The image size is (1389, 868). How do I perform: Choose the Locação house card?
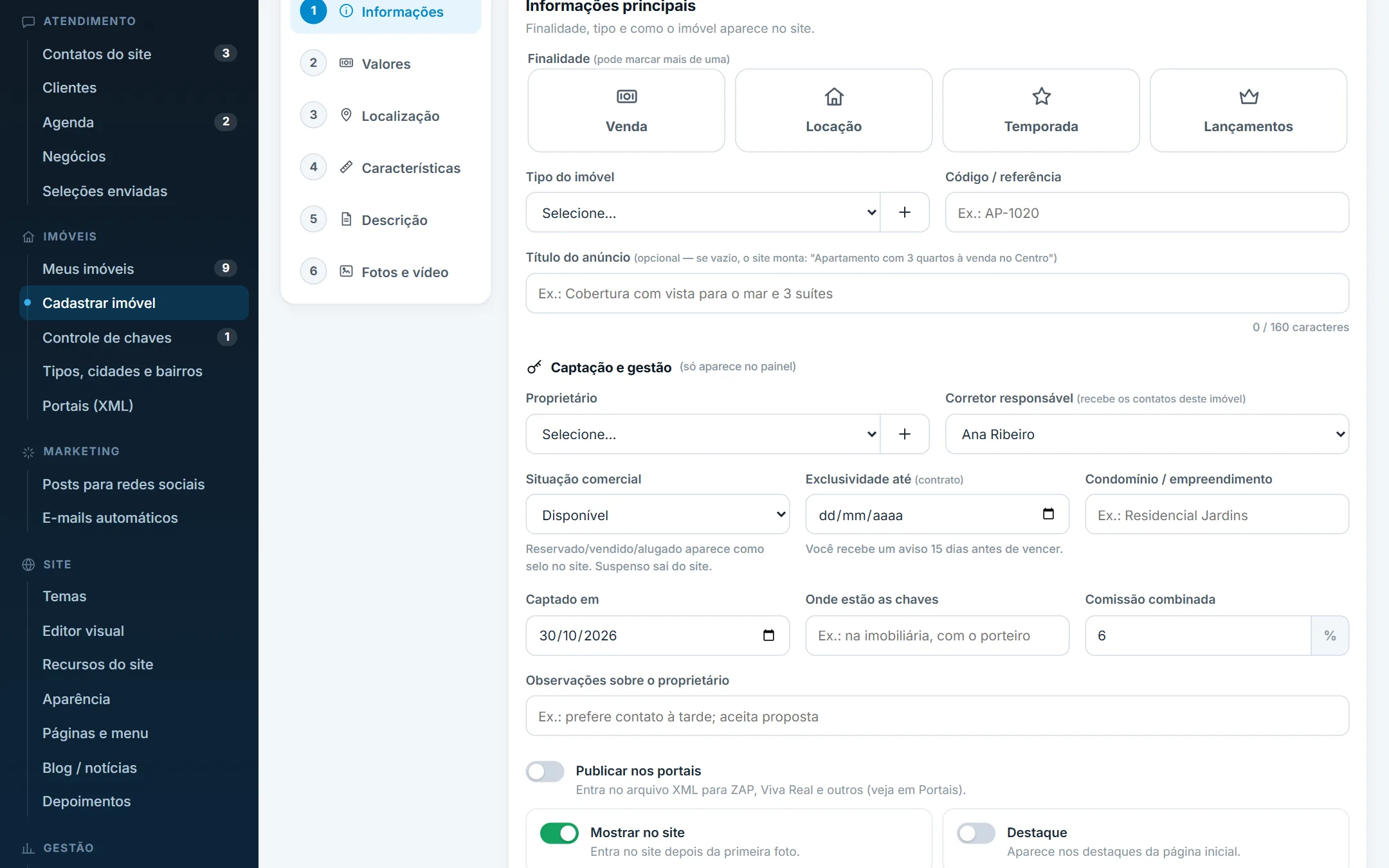pos(833,111)
